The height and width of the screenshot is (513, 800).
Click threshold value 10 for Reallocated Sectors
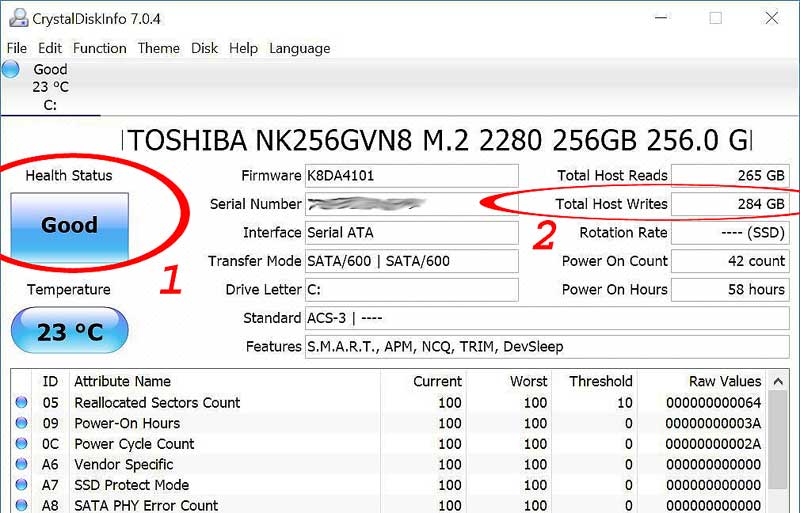(625, 403)
